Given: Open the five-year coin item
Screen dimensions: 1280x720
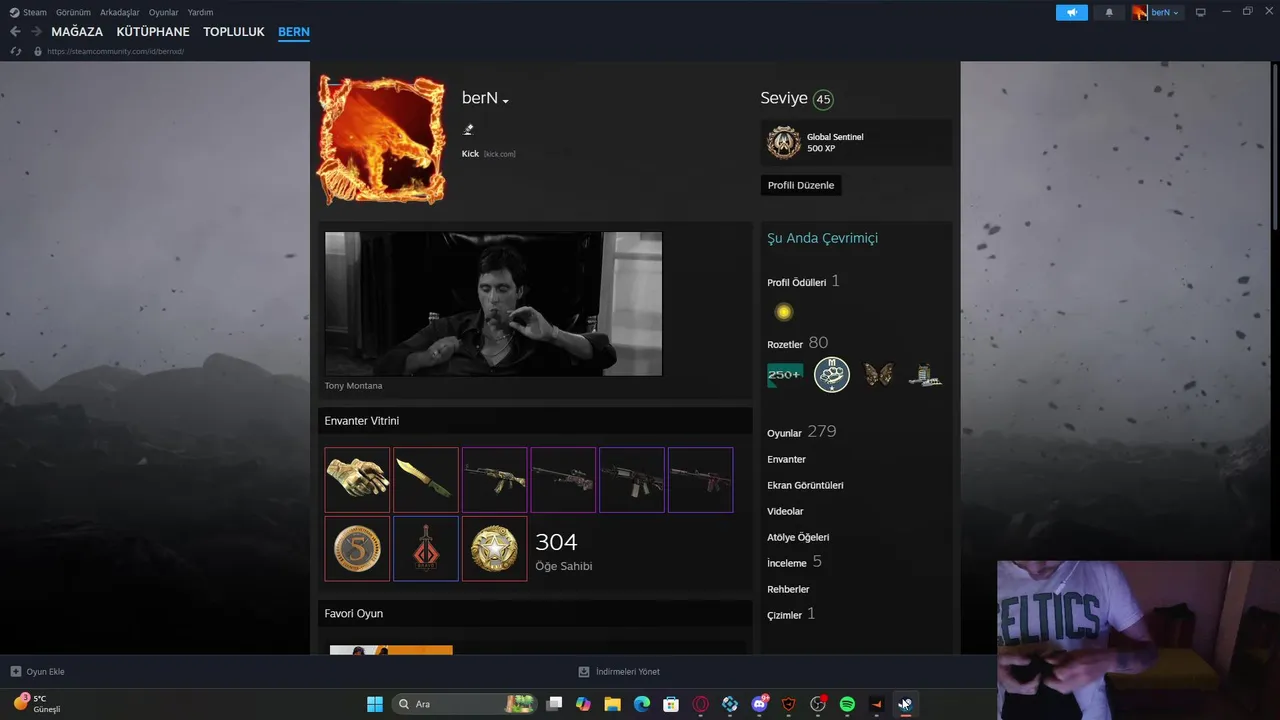Looking at the screenshot, I should click(357, 548).
